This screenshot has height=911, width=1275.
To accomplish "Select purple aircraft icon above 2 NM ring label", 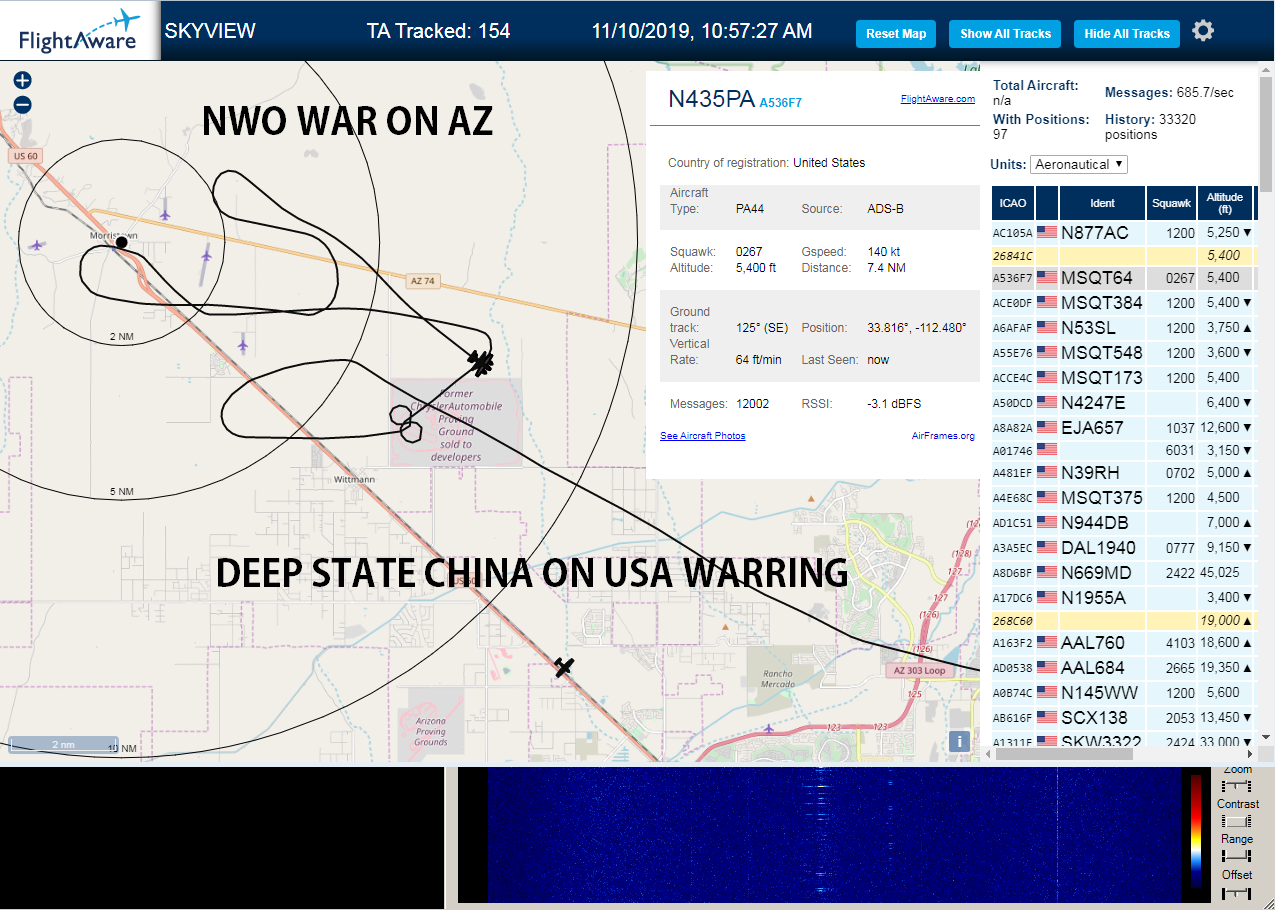I will (205, 256).
